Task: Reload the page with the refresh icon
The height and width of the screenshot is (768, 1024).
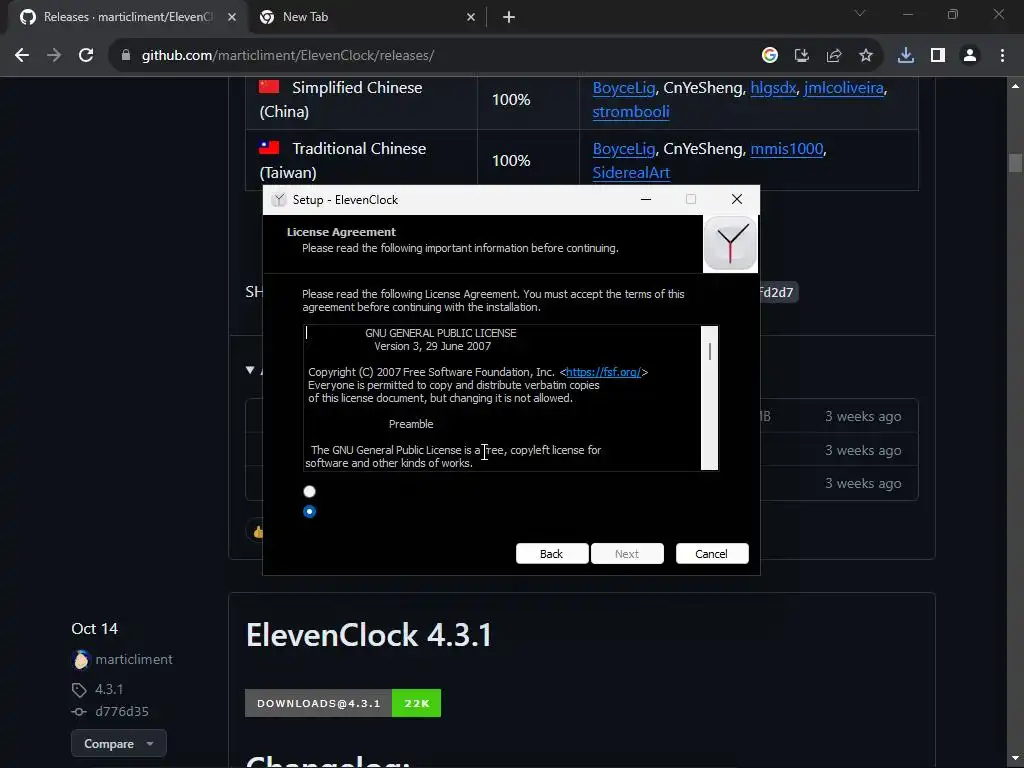Action: click(86, 56)
